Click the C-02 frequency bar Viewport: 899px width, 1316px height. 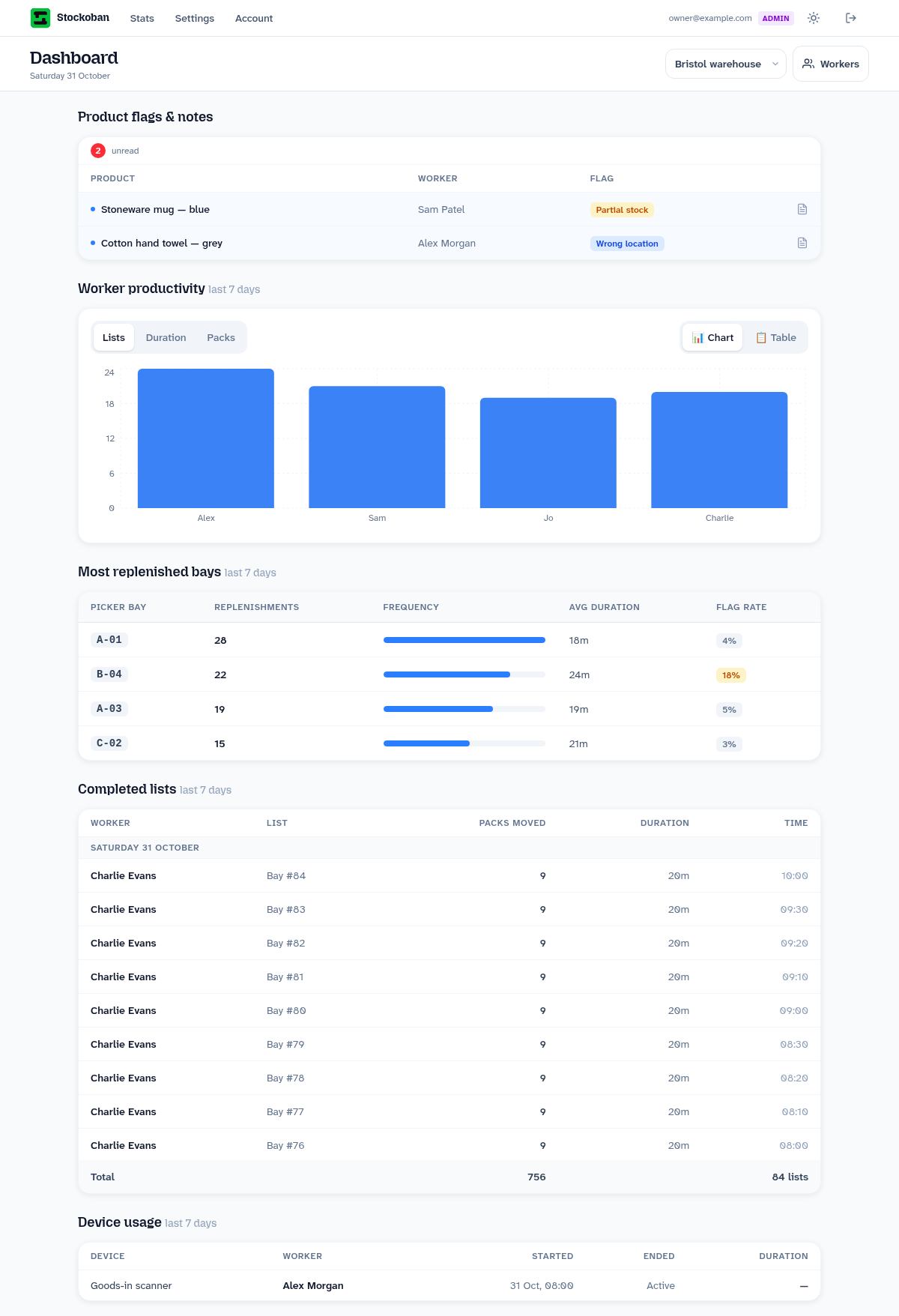pyautogui.click(x=464, y=743)
